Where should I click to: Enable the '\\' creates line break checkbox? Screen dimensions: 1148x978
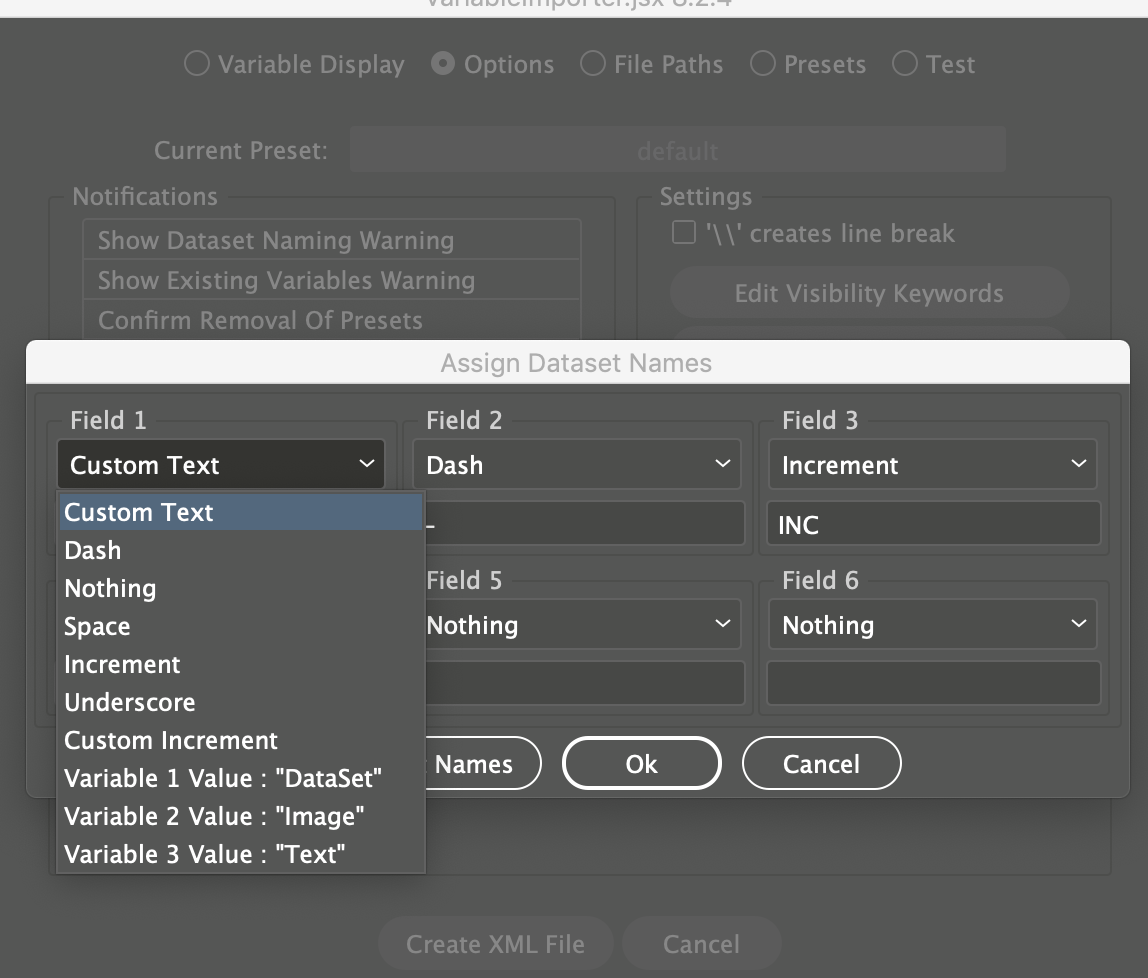coord(684,233)
